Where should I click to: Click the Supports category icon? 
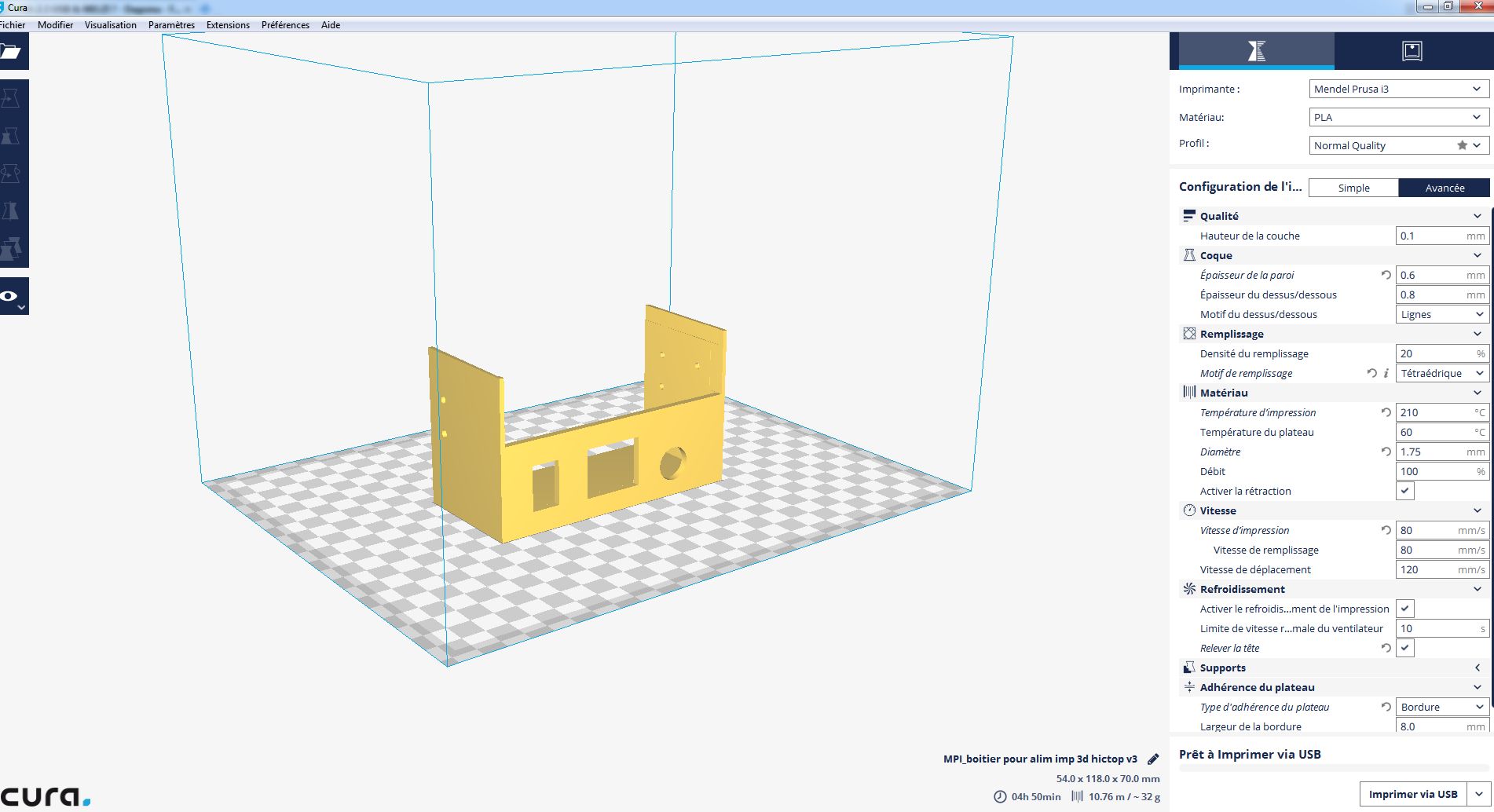(1189, 668)
